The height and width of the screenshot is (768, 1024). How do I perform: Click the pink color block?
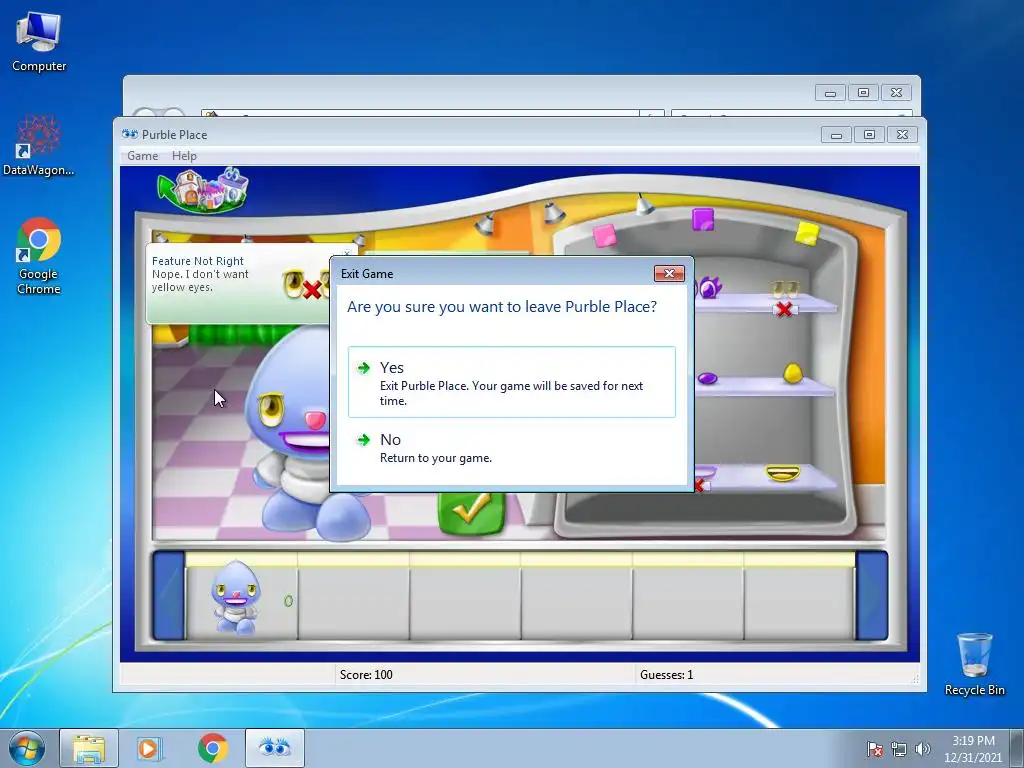[604, 235]
